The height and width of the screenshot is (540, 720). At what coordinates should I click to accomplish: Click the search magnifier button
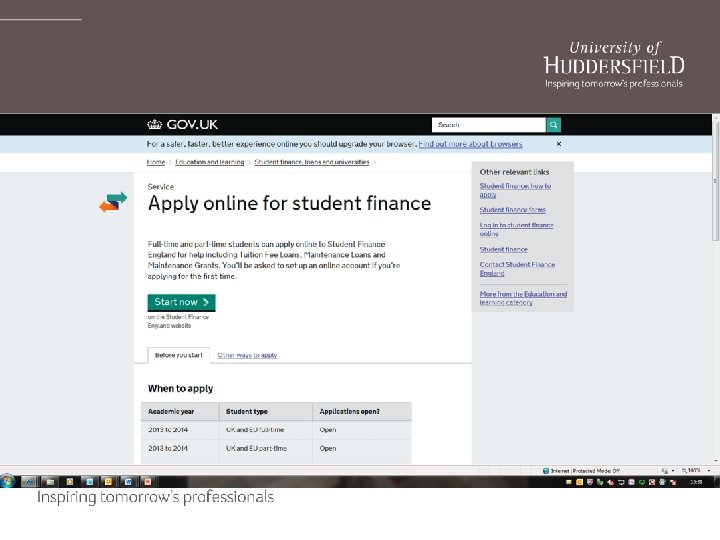click(x=553, y=125)
